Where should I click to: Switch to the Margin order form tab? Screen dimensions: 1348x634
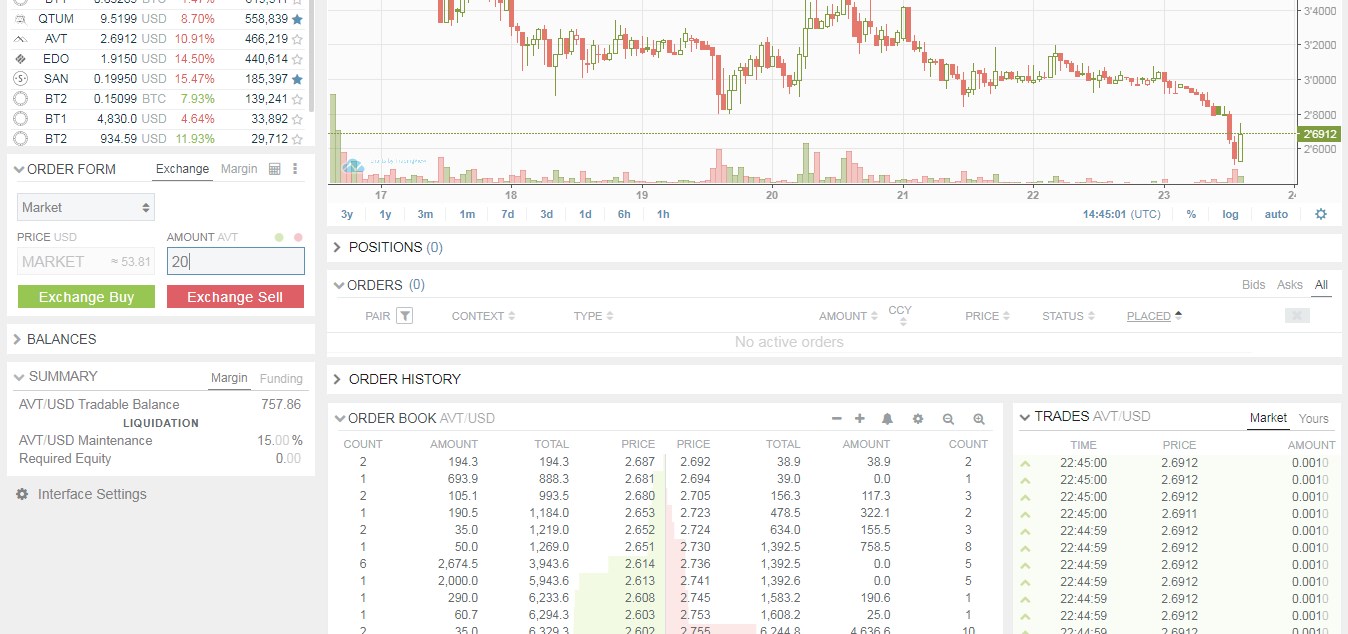239,169
